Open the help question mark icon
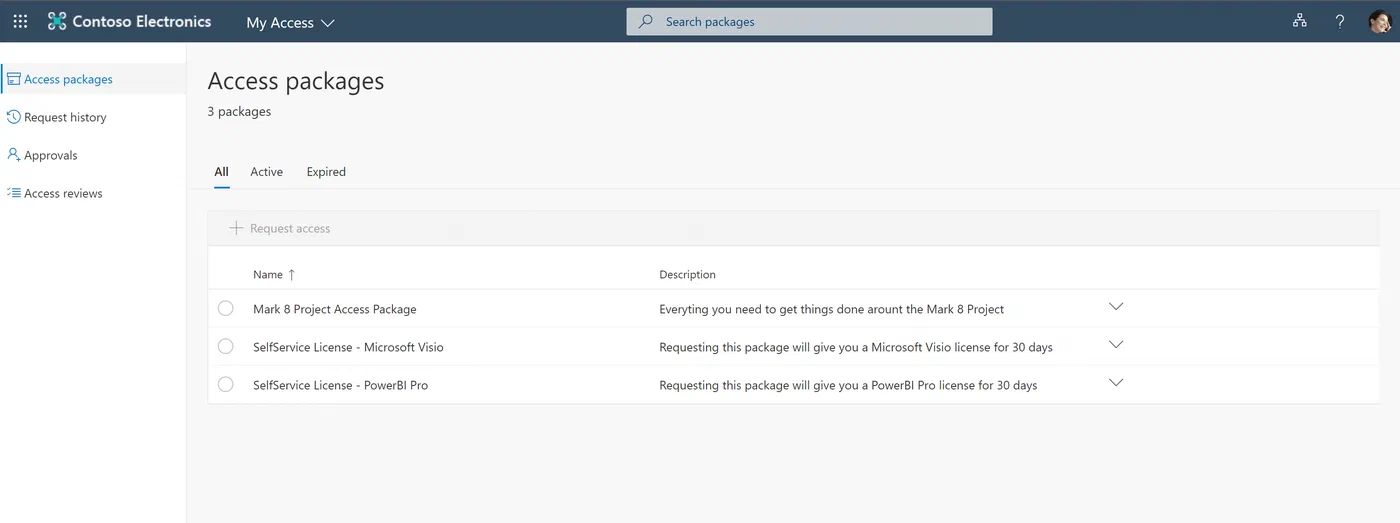Image resolution: width=1400 pixels, height=523 pixels. click(1340, 21)
